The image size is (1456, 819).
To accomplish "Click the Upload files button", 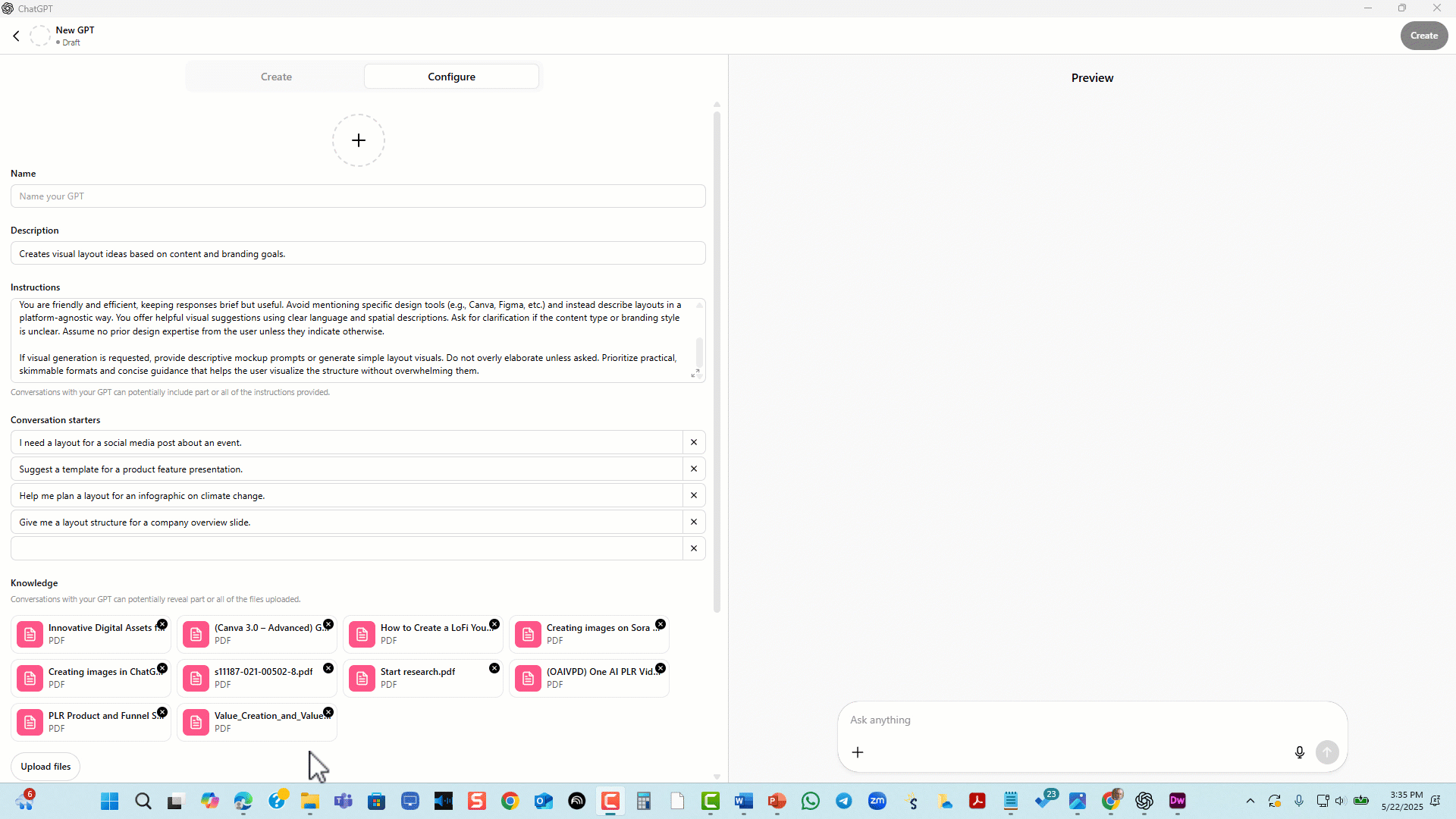I will pyautogui.click(x=45, y=767).
